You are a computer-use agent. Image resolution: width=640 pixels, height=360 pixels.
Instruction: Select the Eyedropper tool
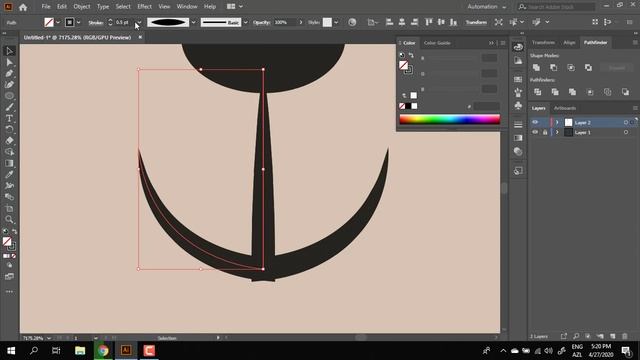9,174
